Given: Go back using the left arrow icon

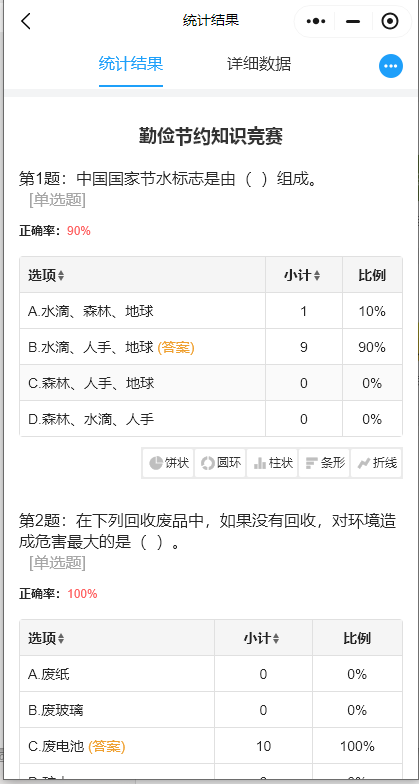Looking at the screenshot, I should click(26, 21).
